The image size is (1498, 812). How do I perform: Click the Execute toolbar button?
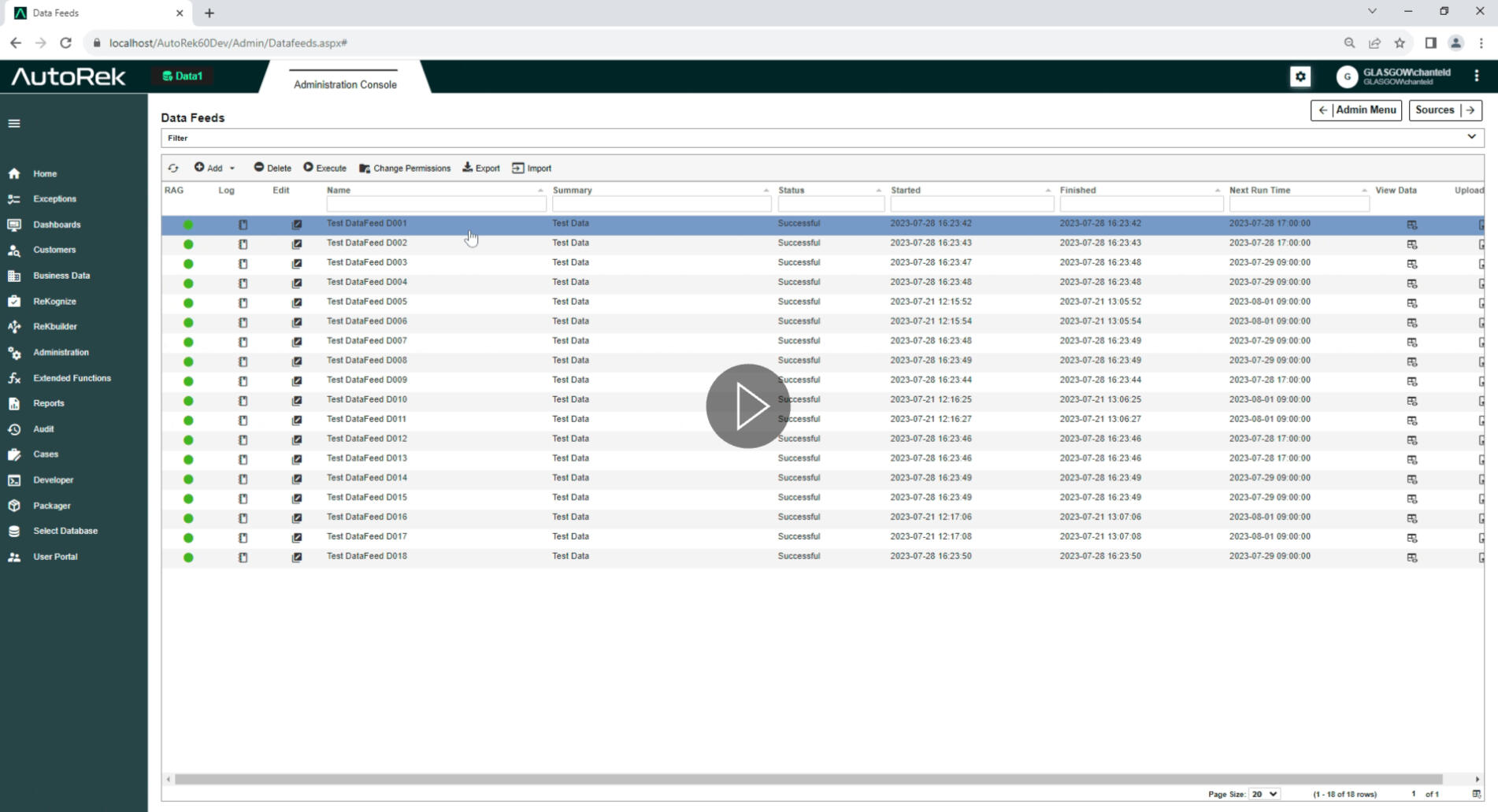click(324, 168)
